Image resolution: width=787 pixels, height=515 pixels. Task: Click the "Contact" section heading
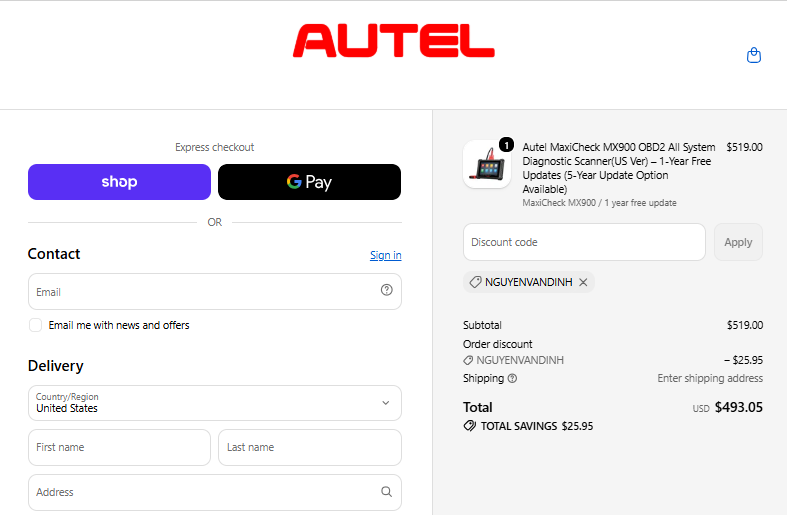click(54, 254)
